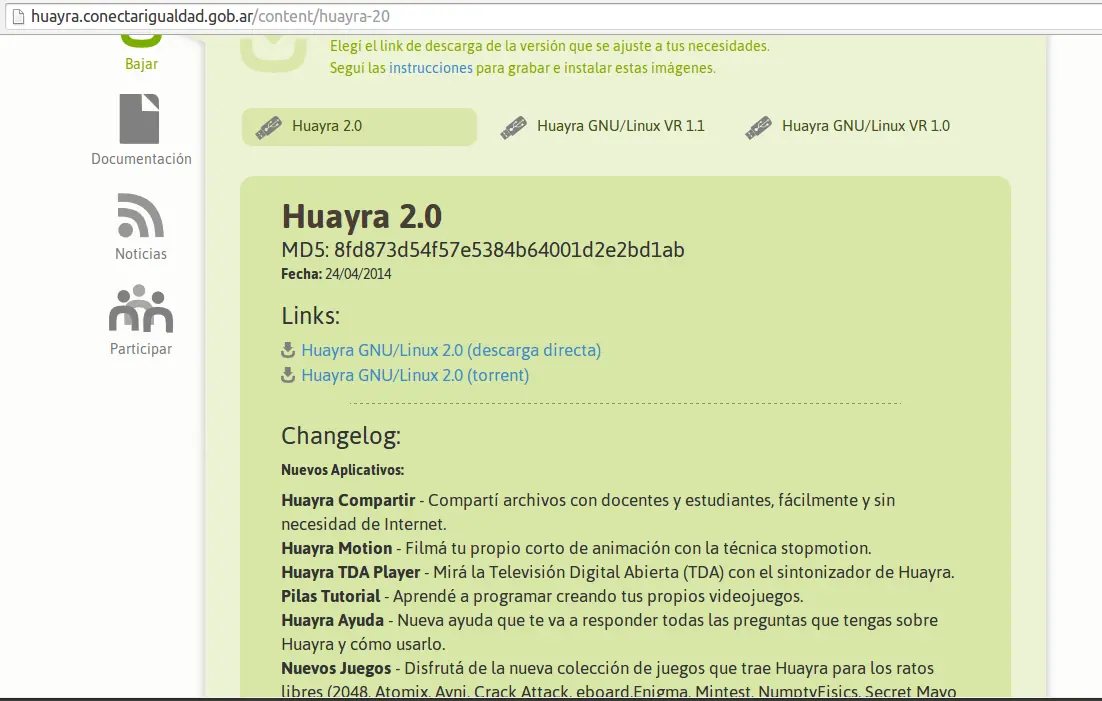
Task: Click the Nuevos Aplicativos subheading
Action: [342, 470]
